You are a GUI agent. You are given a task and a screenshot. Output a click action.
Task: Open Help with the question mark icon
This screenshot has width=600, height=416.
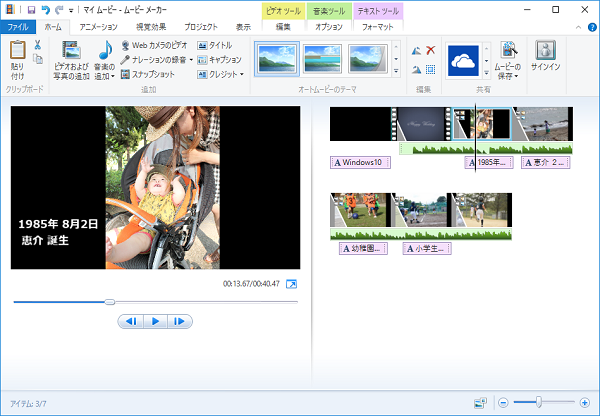[x=592, y=27]
